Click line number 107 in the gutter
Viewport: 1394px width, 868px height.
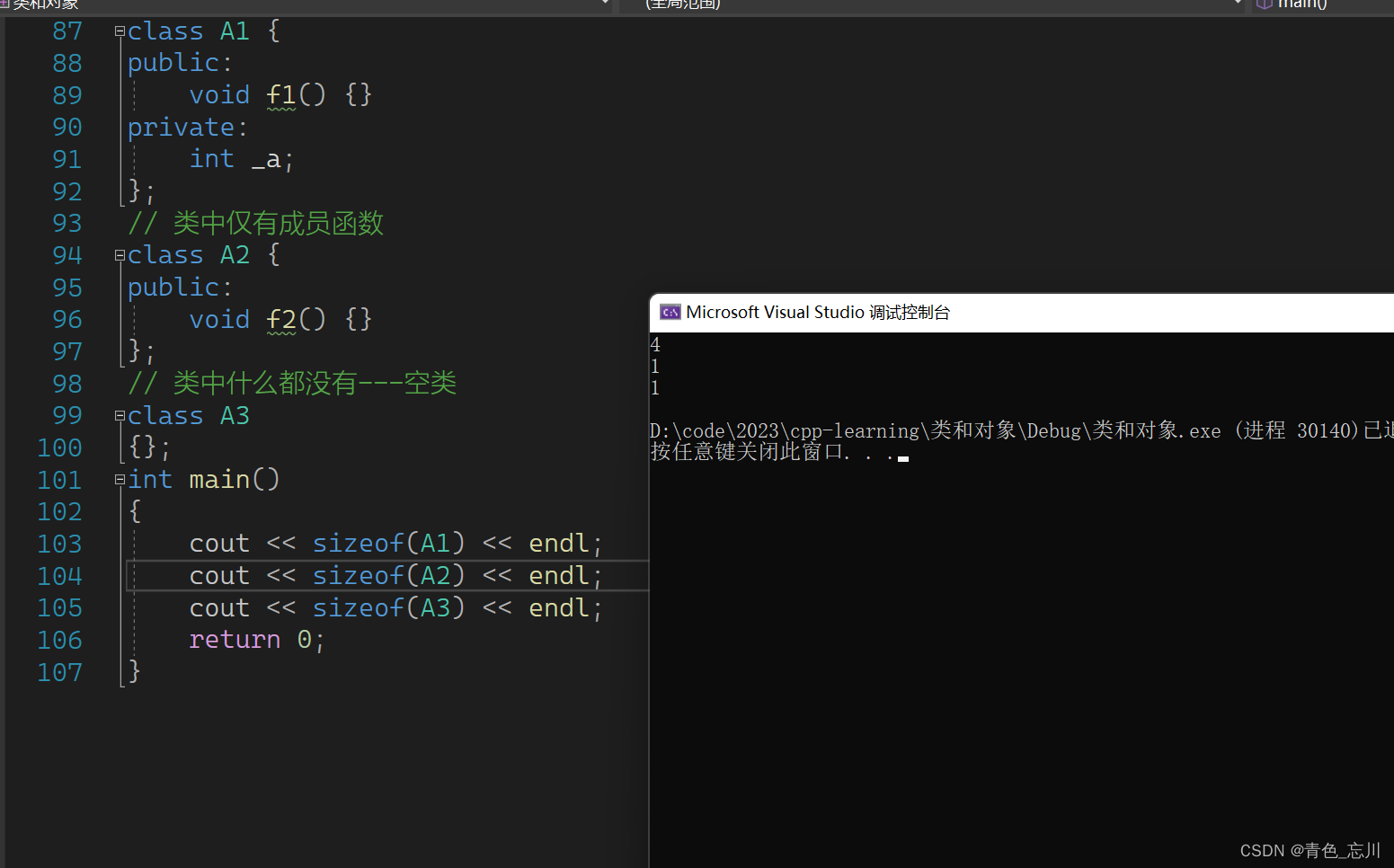click(60, 673)
